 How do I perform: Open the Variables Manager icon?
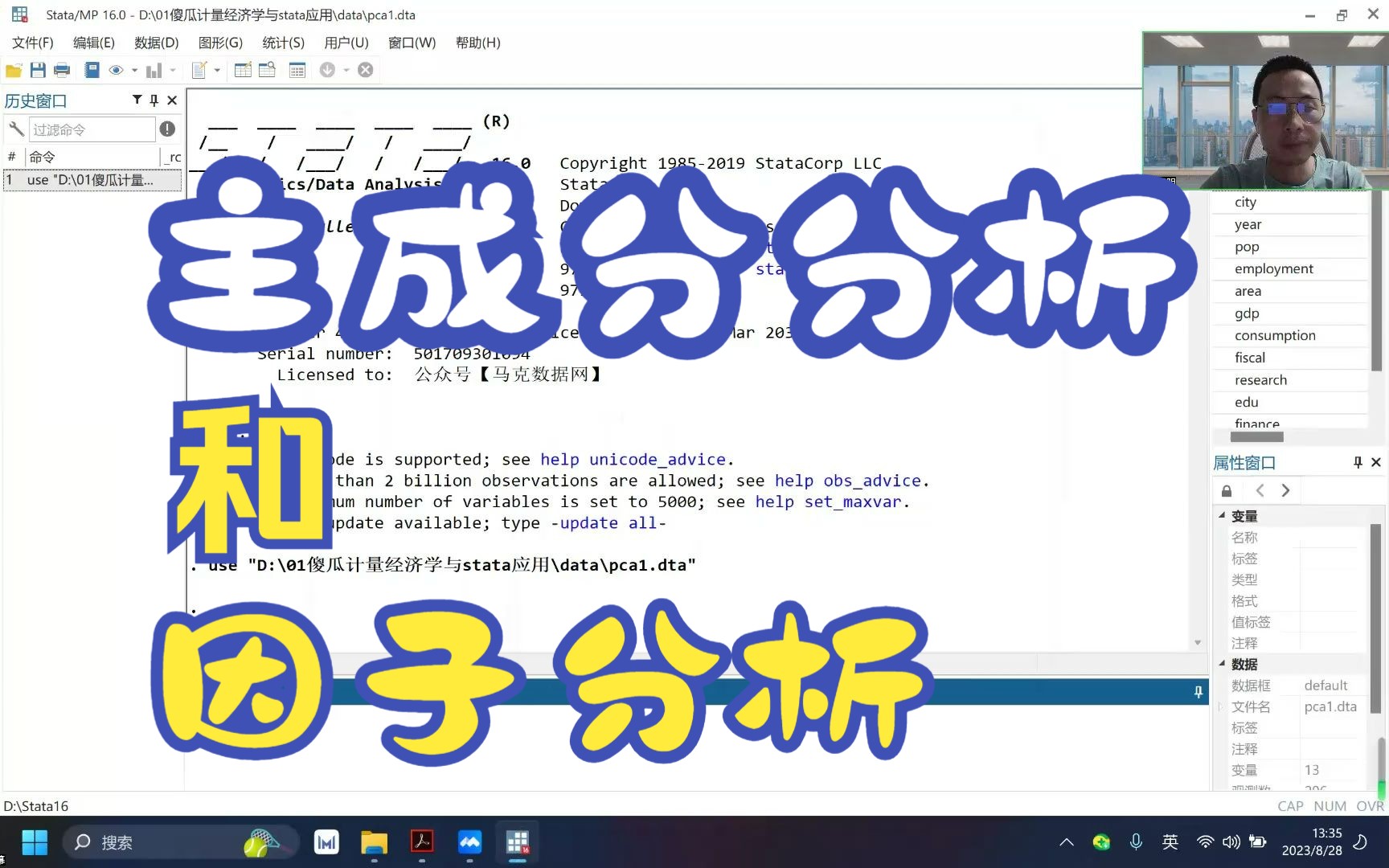tap(297, 70)
